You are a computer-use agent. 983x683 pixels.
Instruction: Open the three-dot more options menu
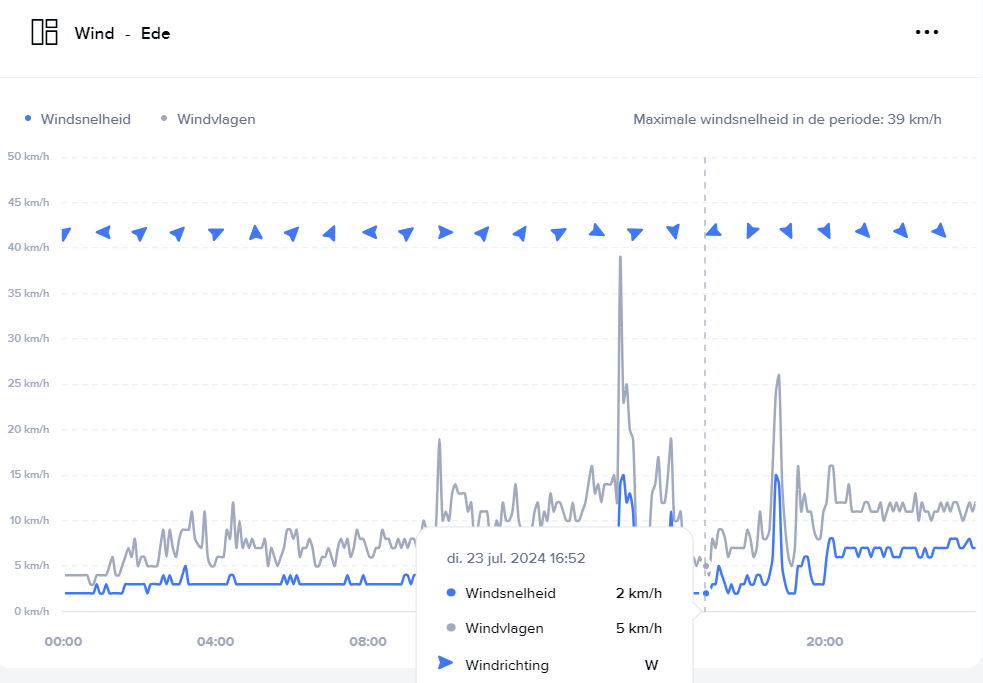tap(927, 32)
